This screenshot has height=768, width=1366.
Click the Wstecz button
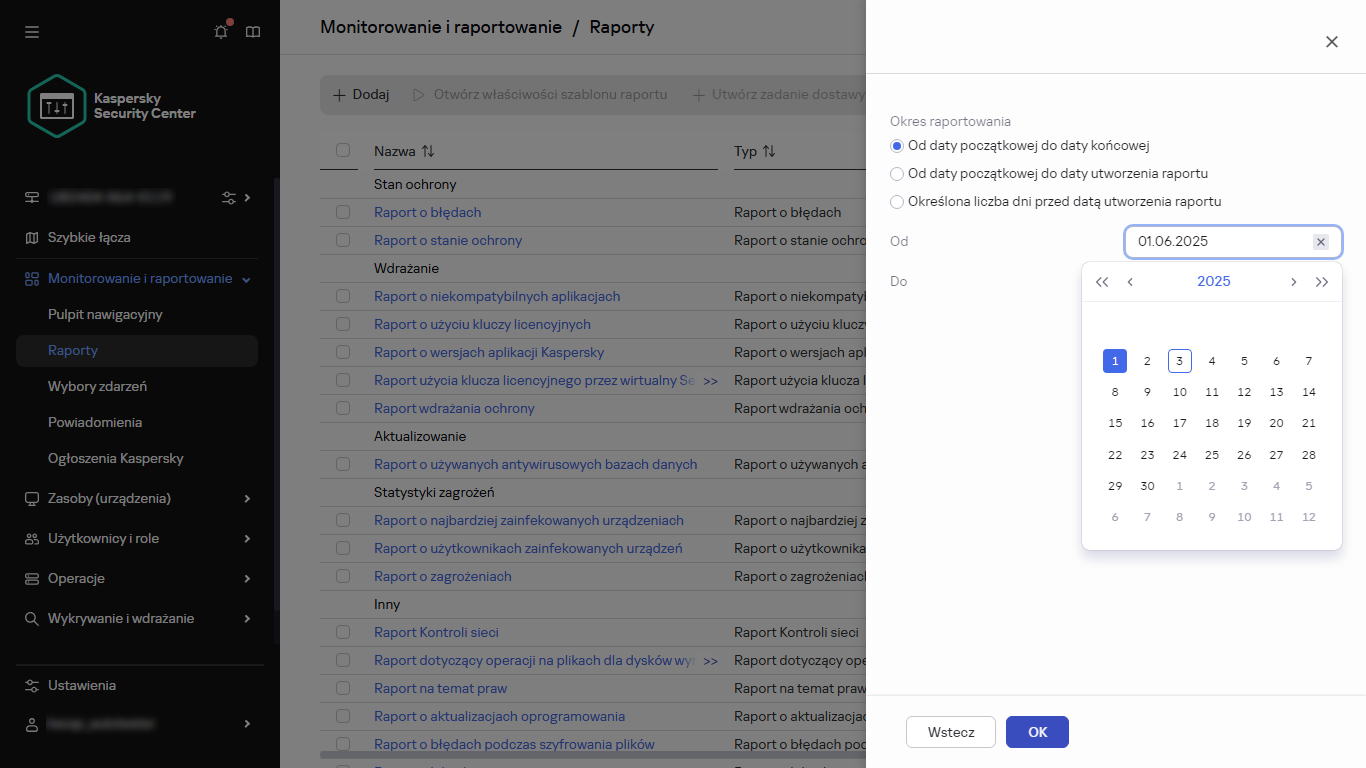[x=950, y=732]
